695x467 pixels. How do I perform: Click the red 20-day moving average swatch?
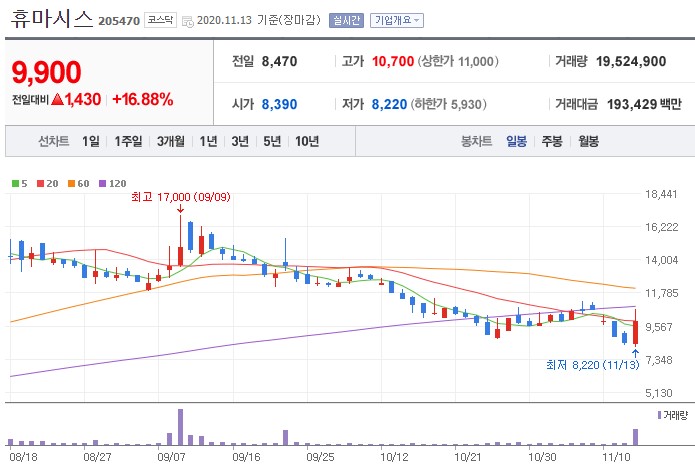[x=40, y=183]
